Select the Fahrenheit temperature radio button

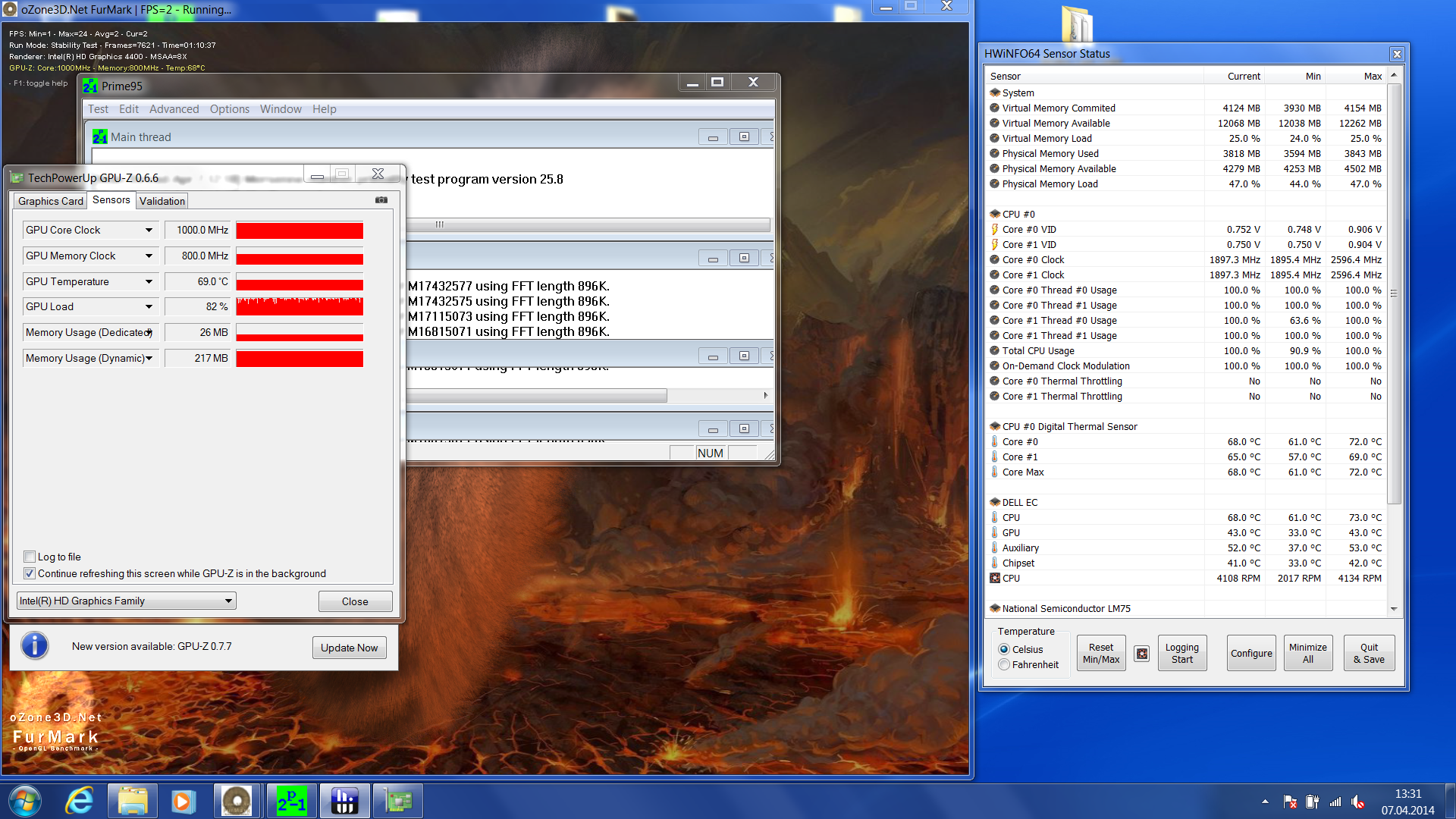1004,664
